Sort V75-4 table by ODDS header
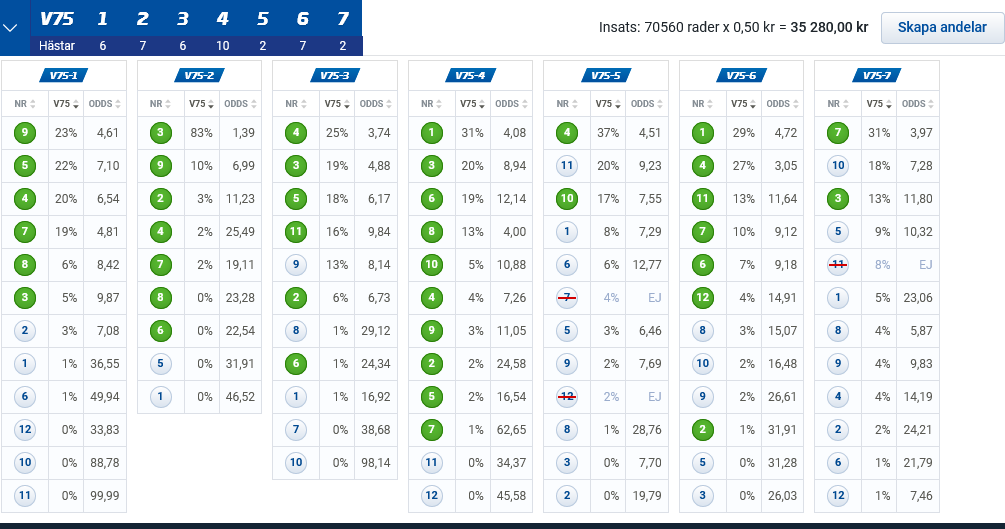Screen dimensions: 1005x529 (x=511, y=104)
